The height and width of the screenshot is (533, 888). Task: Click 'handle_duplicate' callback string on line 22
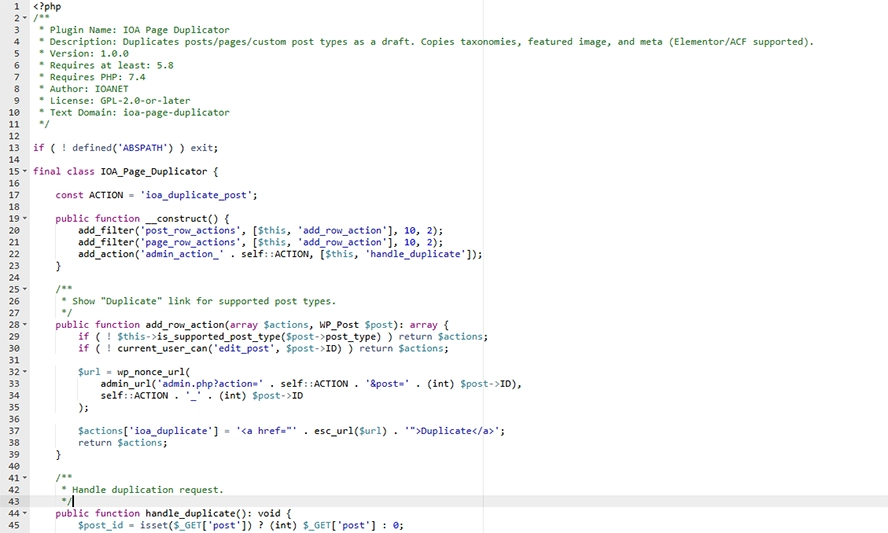(x=416, y=254)
